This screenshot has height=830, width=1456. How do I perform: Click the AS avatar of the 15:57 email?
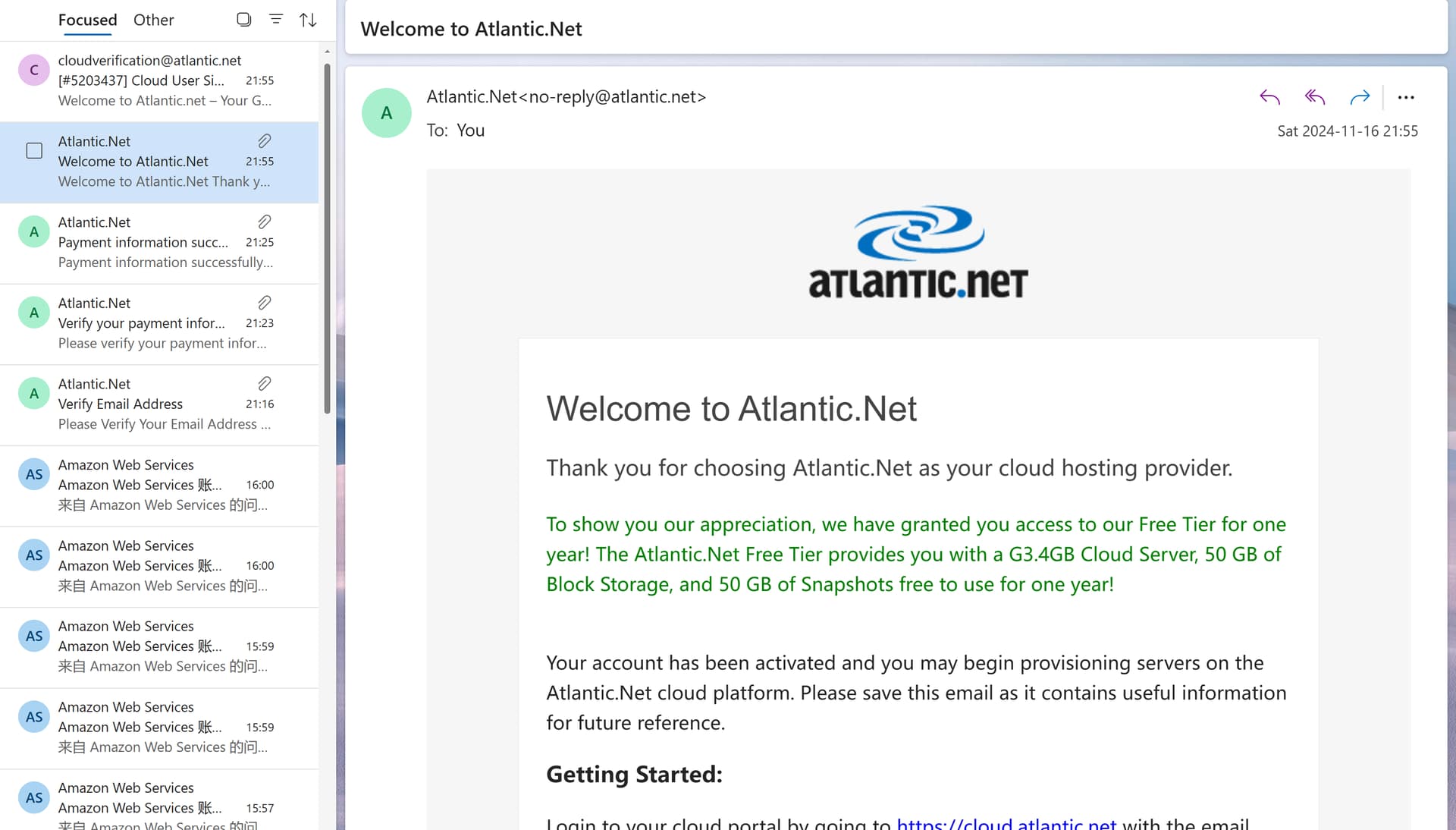(x=34, y=797)
